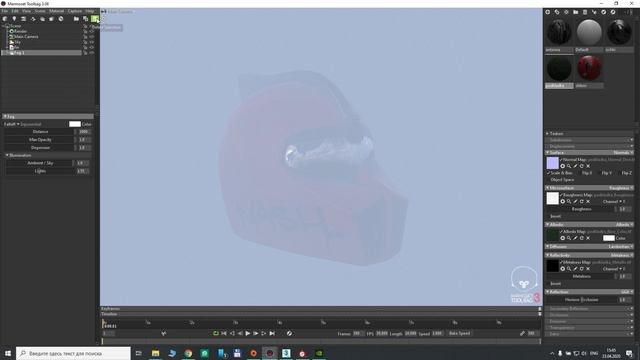This screenshot has height=360, width=640.
Task: Toggle the Scale & Bias checkbox
Action: [549, 173]
